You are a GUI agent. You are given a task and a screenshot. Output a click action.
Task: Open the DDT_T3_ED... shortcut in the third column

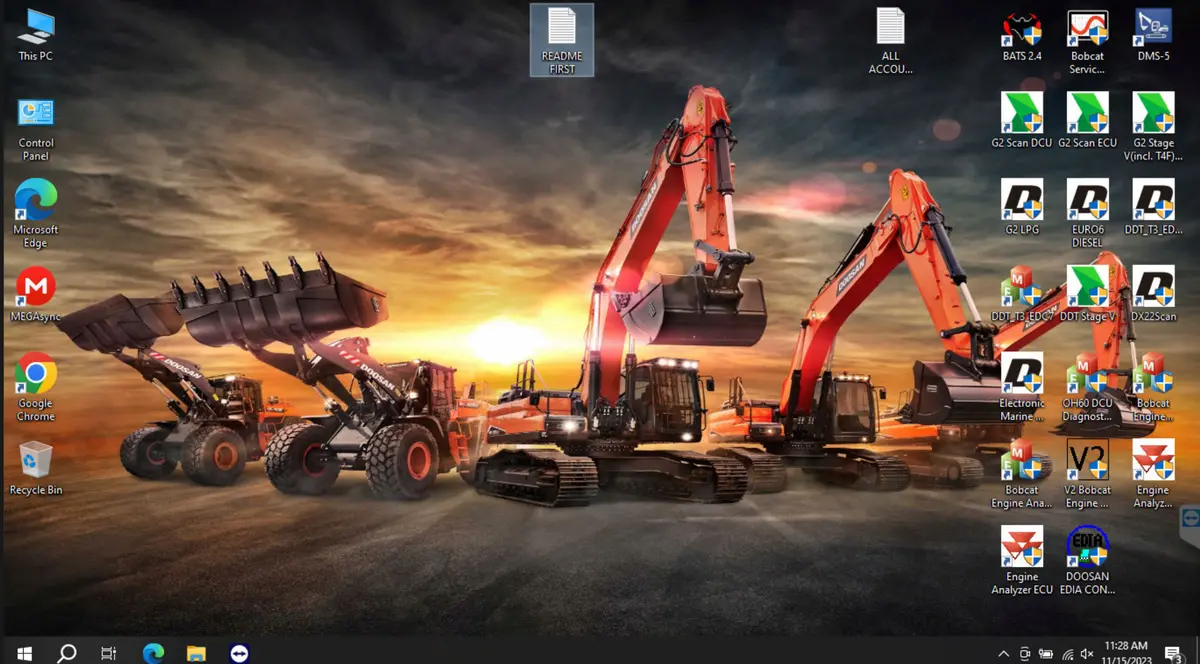(x=1153, y=207)
